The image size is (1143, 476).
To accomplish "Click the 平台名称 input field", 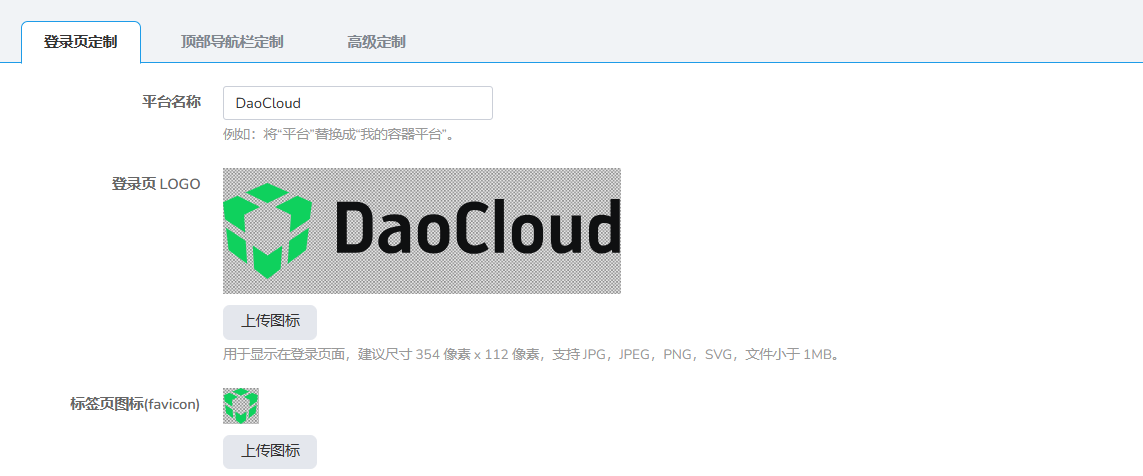I will (358, 104).
